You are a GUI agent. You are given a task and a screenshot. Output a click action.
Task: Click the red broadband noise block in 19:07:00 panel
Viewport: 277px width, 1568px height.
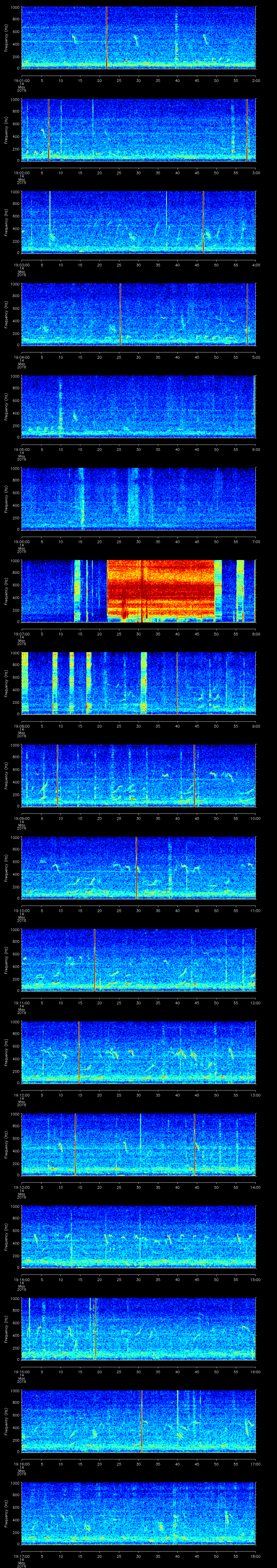[x=160, y=591]
